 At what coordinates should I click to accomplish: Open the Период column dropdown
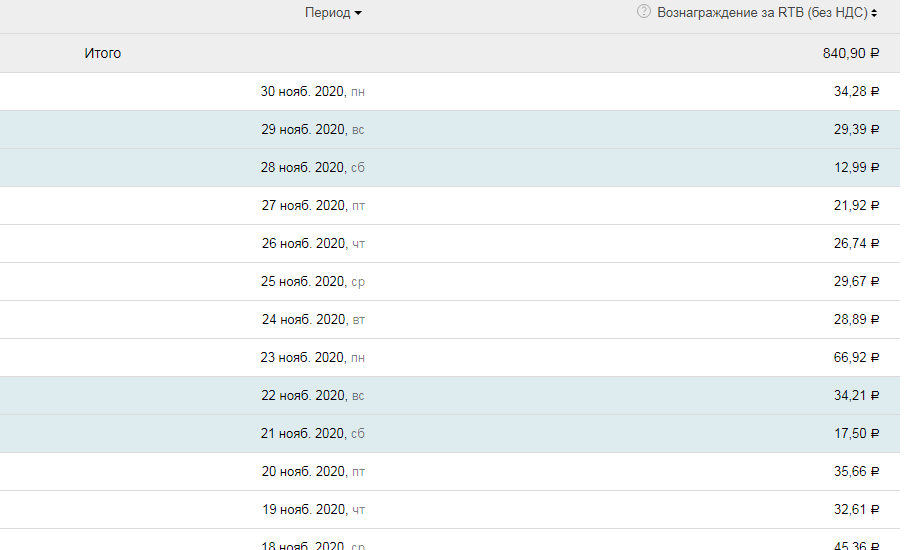[x=333, y=13]
